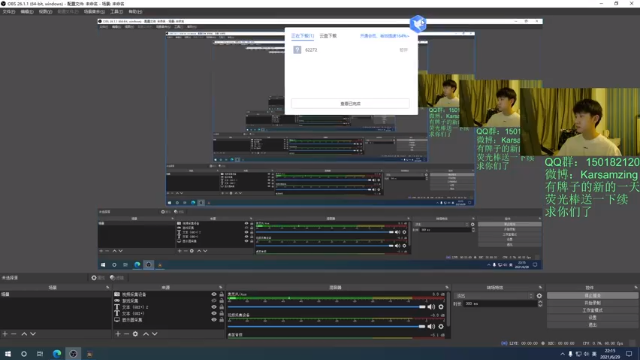Mute the first mixer channel speaker icon
640x360 pixels.
click(431, 307)
